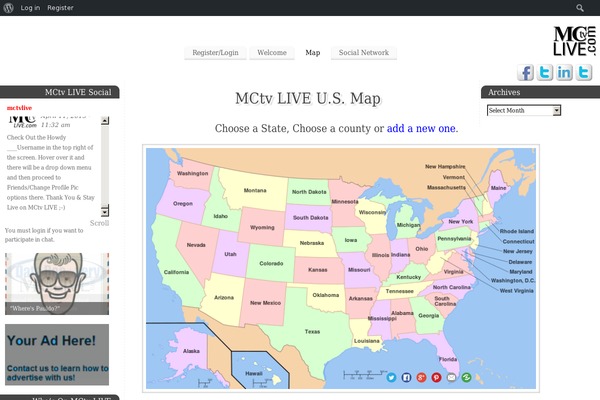Choose Florida on the map

point(448,359)
